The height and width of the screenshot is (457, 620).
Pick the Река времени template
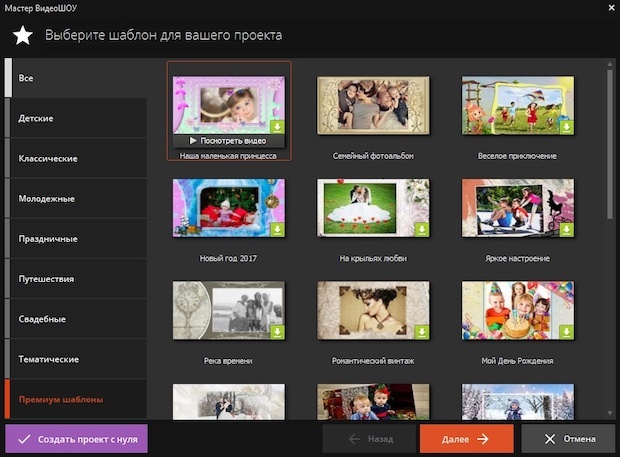(x=229, y=310)
